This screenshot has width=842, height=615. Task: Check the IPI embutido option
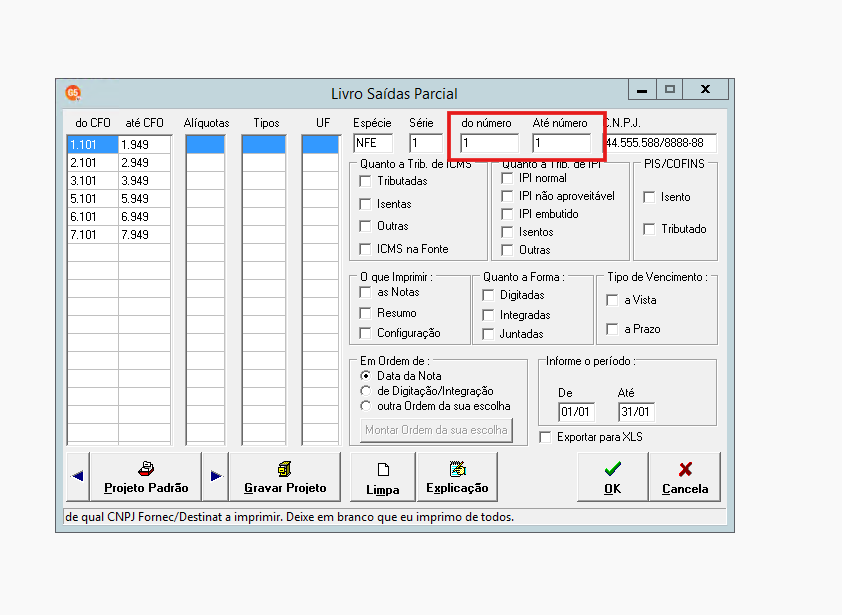[507, 214]
